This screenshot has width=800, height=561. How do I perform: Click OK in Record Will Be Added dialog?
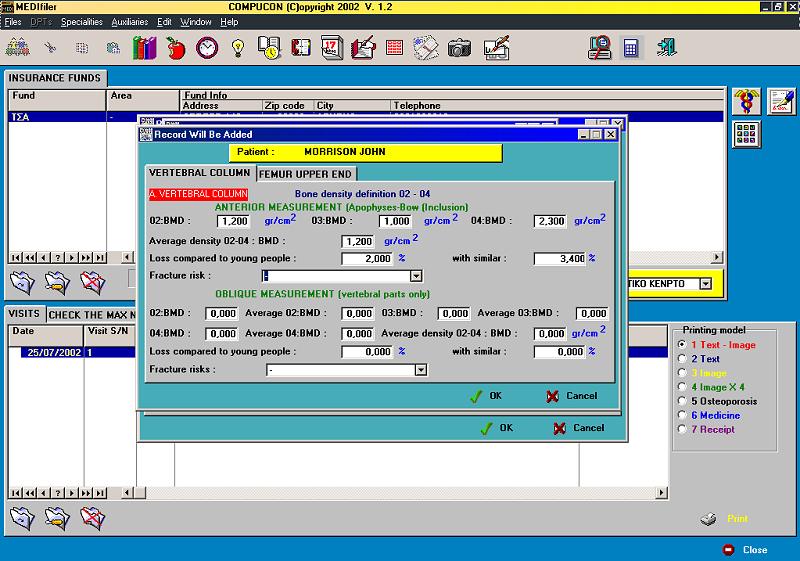point(486,396)
